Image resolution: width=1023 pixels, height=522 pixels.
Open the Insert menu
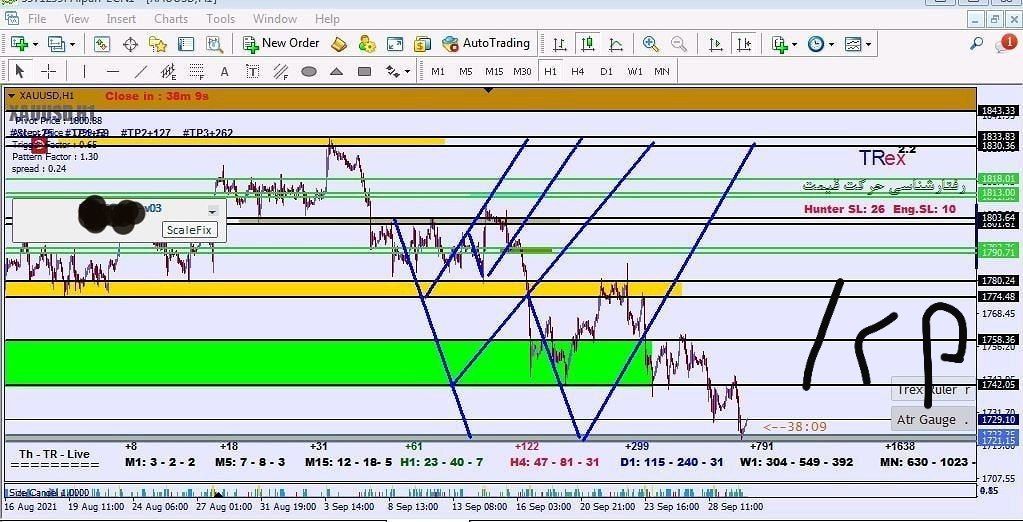point(121,18)
